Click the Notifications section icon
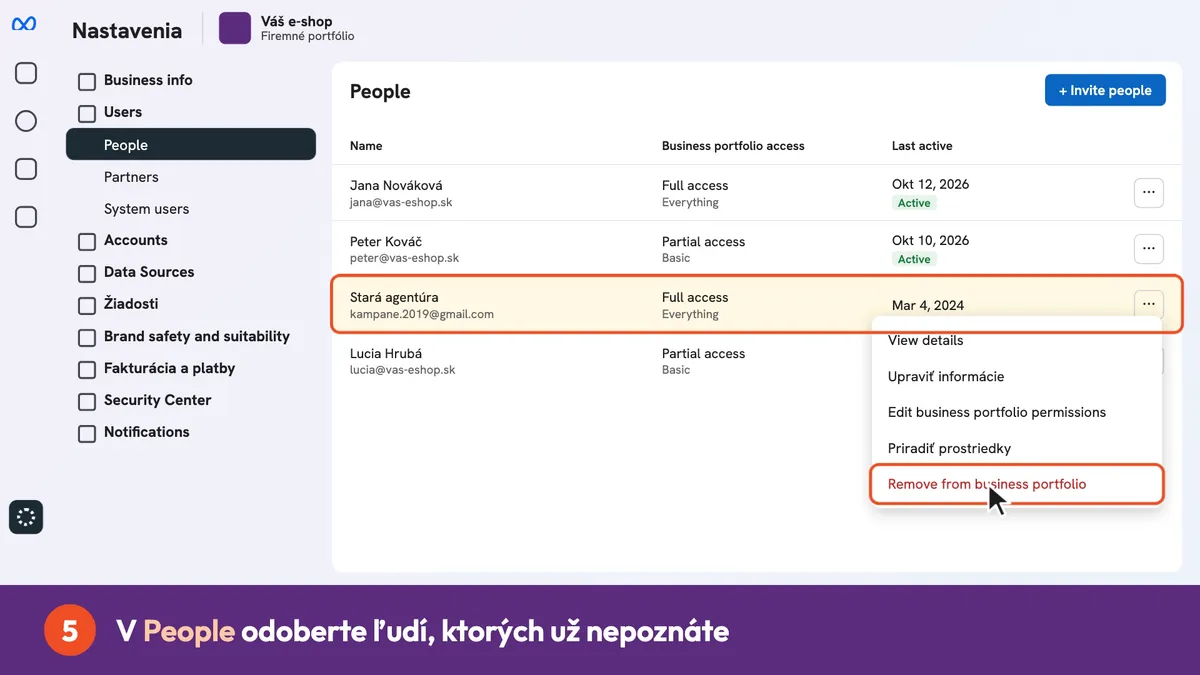Image resolution: width=1200 pixels, height=675 pixels. [x=87, y=433]
